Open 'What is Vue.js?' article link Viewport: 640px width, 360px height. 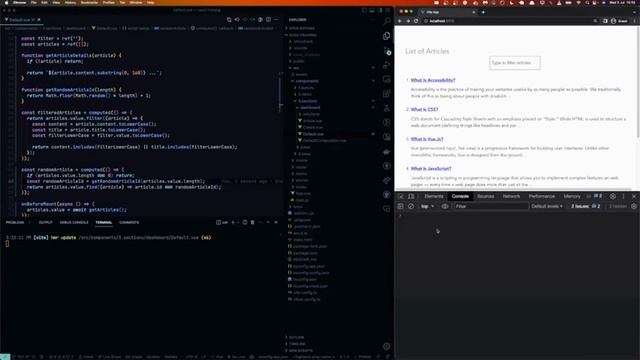tap(427, 139)
